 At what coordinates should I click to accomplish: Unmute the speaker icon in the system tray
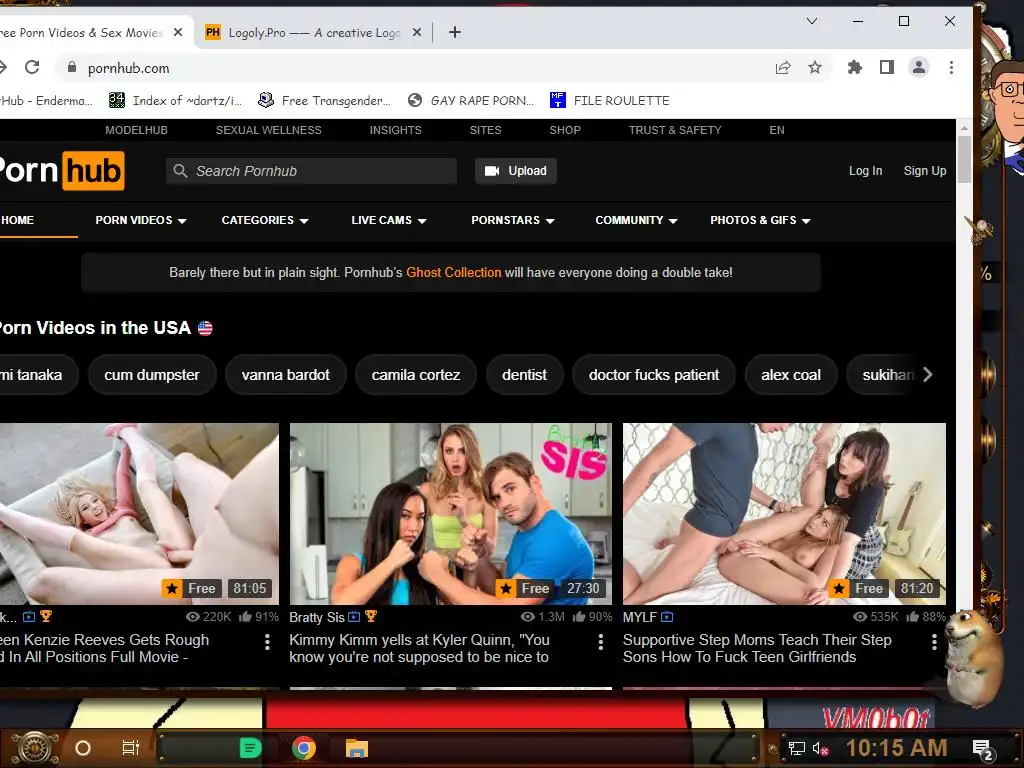[820, 748]
